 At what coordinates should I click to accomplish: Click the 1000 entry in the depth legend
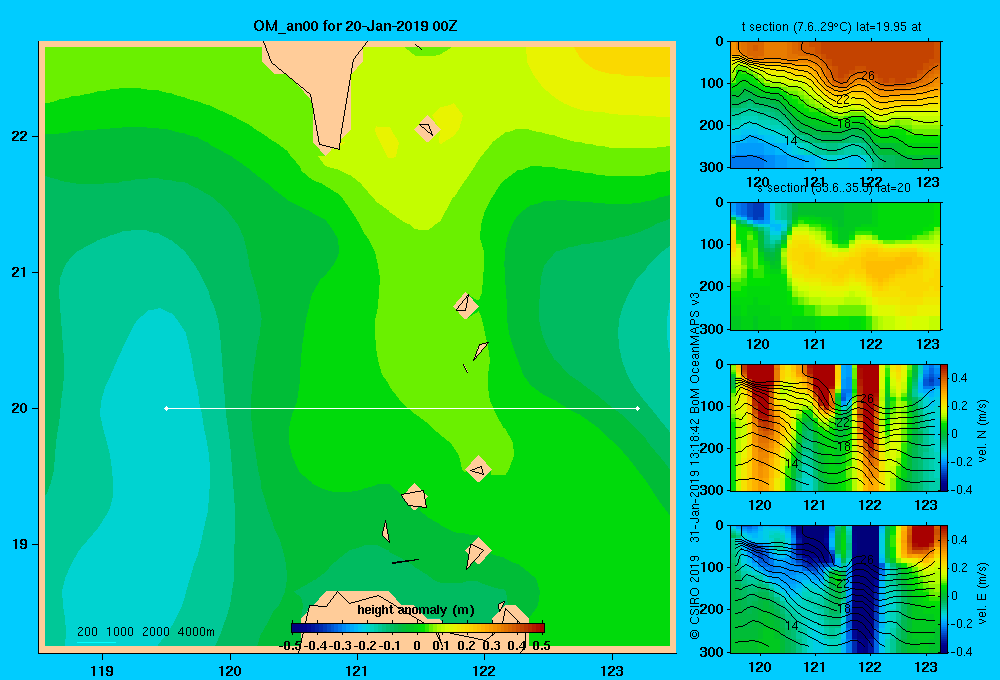pyautogui.click(x=120, y=632)
